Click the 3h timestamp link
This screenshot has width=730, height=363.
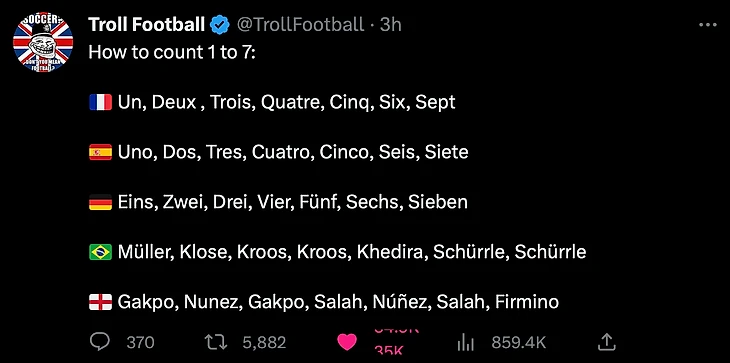[390, 25]
